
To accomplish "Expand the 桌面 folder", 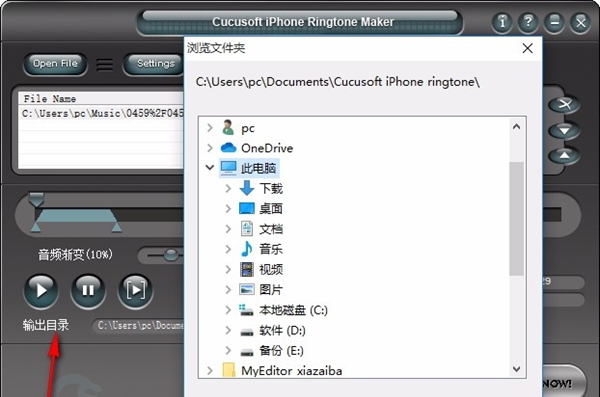I will coord(228,209).
